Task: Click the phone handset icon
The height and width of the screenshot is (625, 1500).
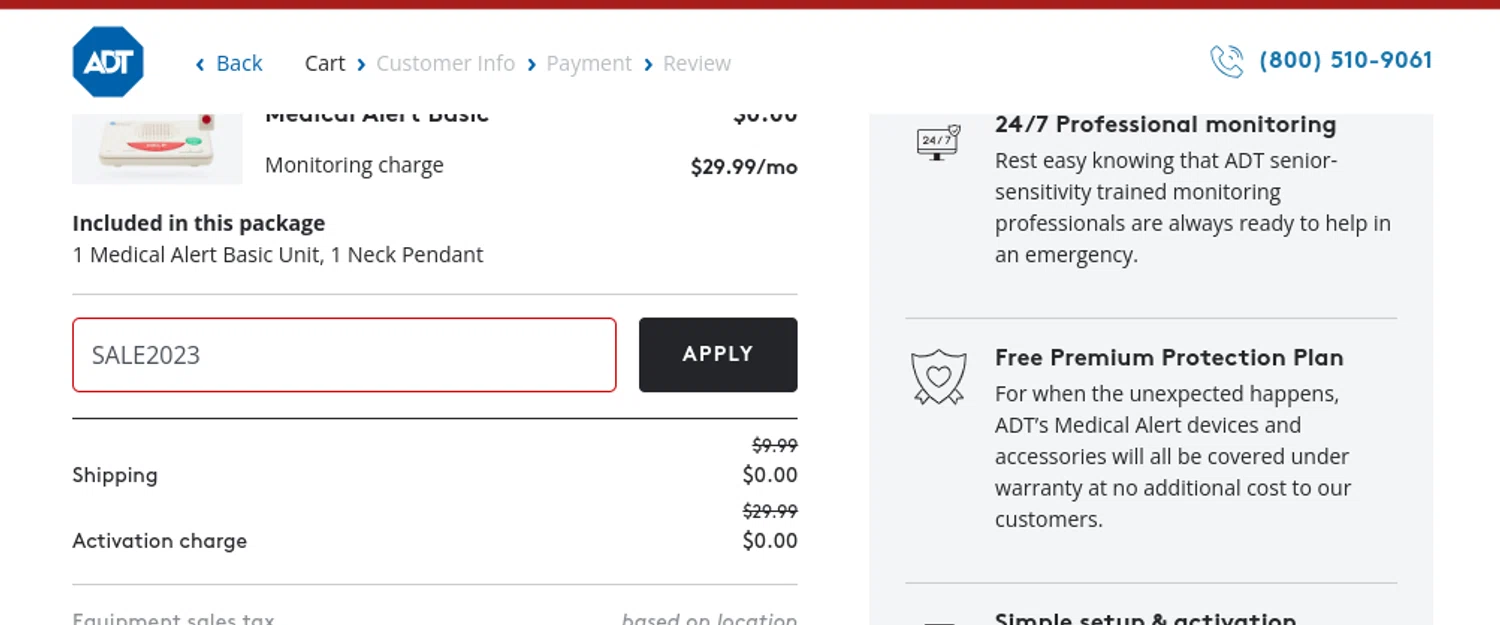Action: coord(1226,61)
